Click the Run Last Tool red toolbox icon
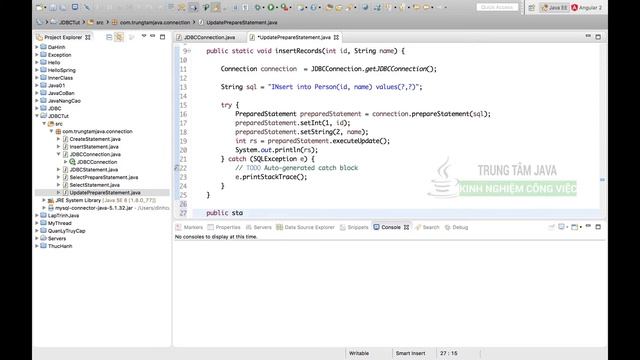The height and width of the screenshot is (360, 640). click(284, 7)
